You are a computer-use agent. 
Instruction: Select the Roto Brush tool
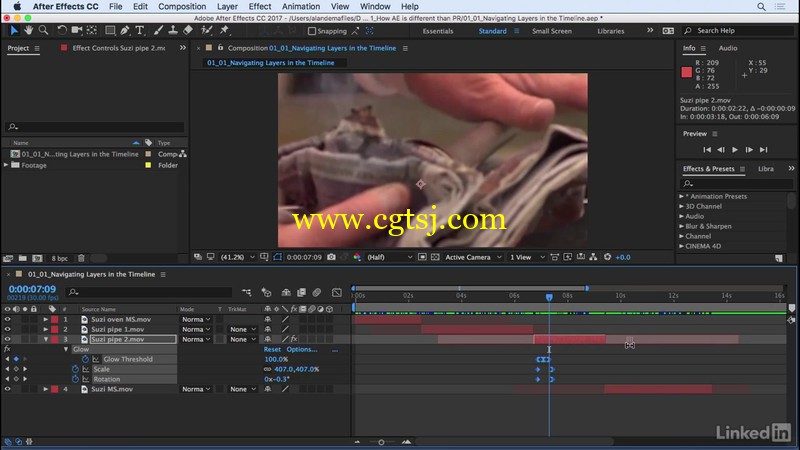206,31
